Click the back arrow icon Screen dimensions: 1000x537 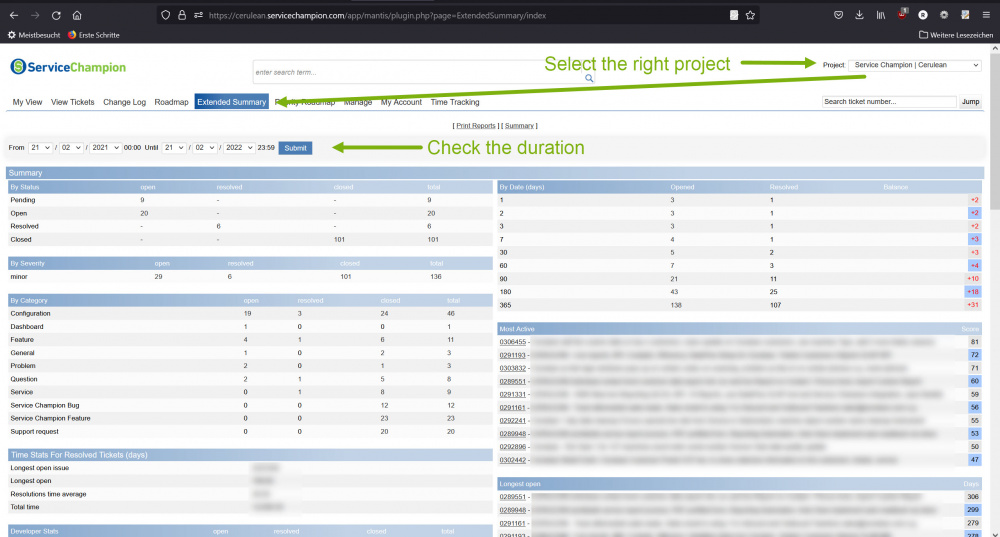point(14,15)
